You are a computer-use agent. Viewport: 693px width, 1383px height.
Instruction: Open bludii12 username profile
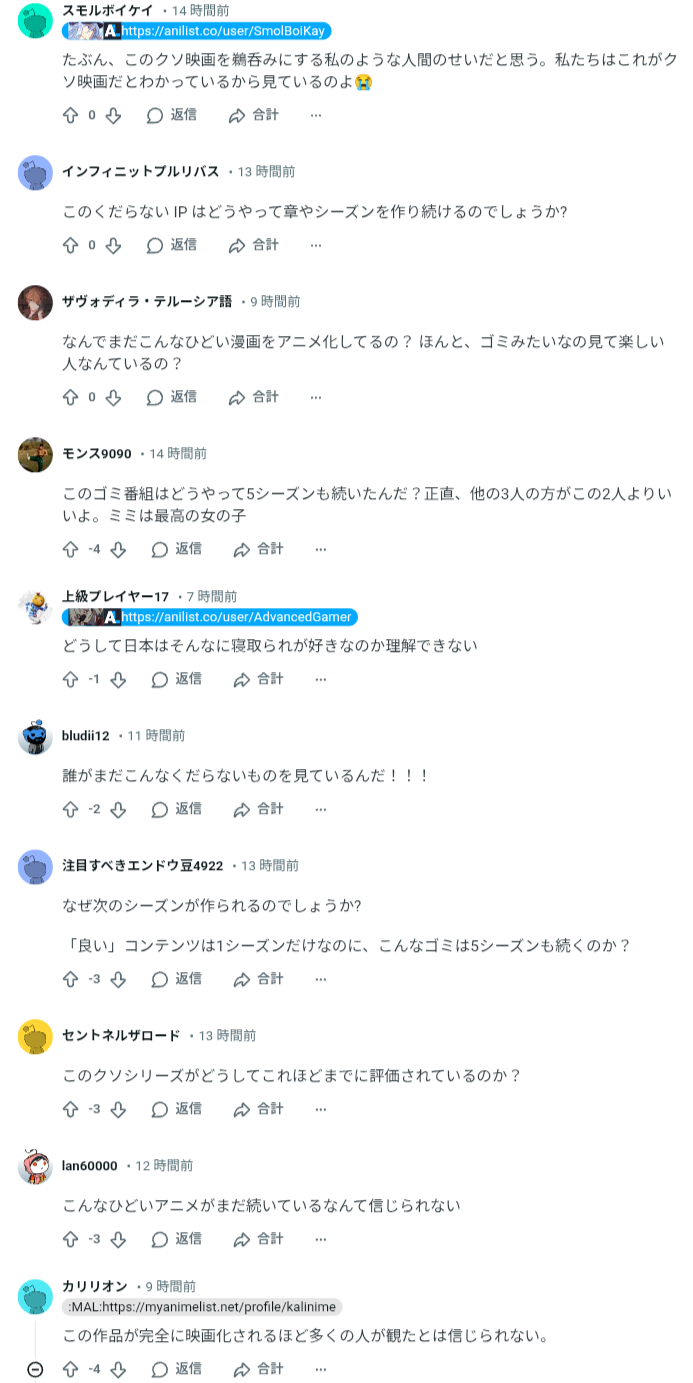[86, 736]
